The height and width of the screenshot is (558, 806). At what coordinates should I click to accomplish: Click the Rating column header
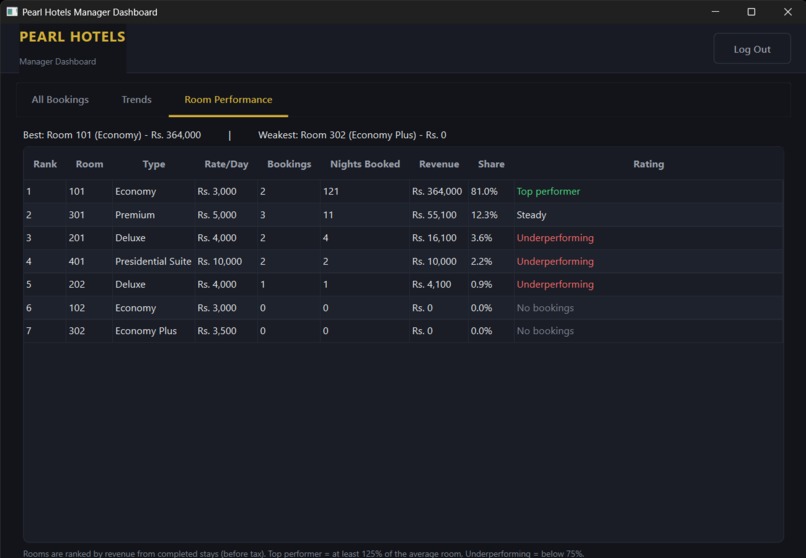(648, 164)
